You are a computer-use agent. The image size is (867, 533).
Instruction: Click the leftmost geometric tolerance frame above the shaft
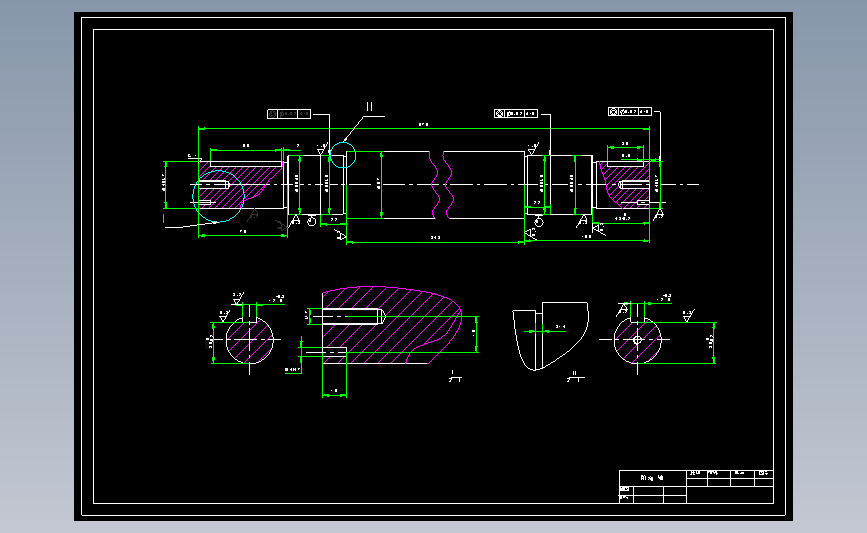[x=289, y=114]
